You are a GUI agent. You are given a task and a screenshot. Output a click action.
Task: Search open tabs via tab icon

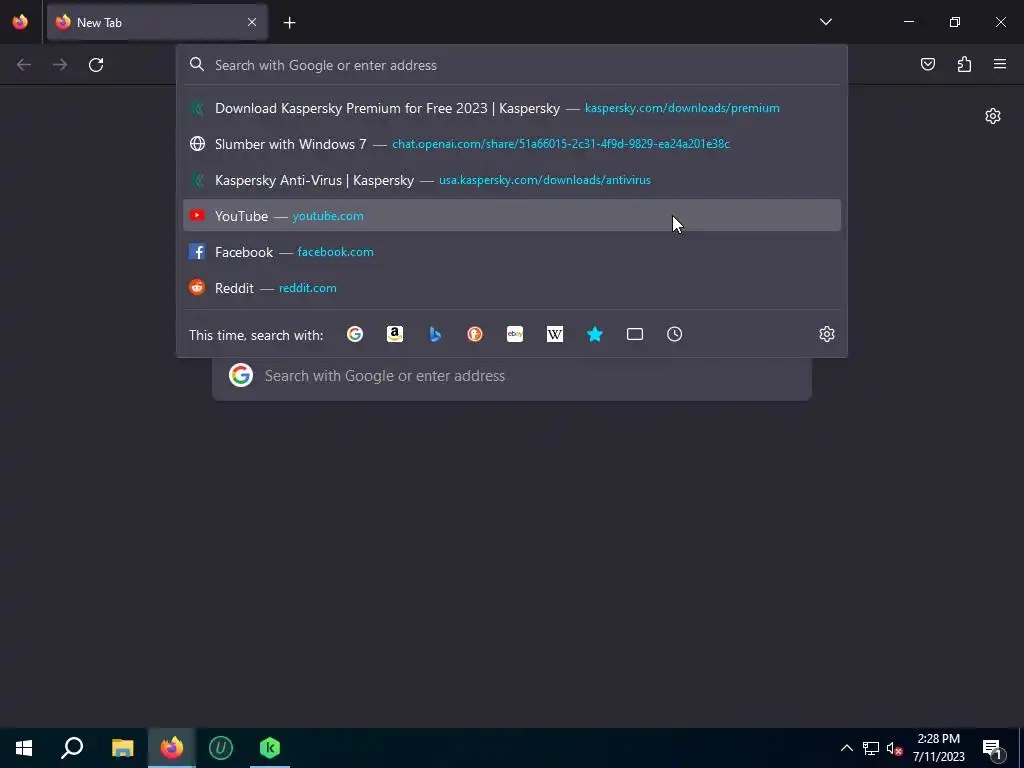click(635, 334)
